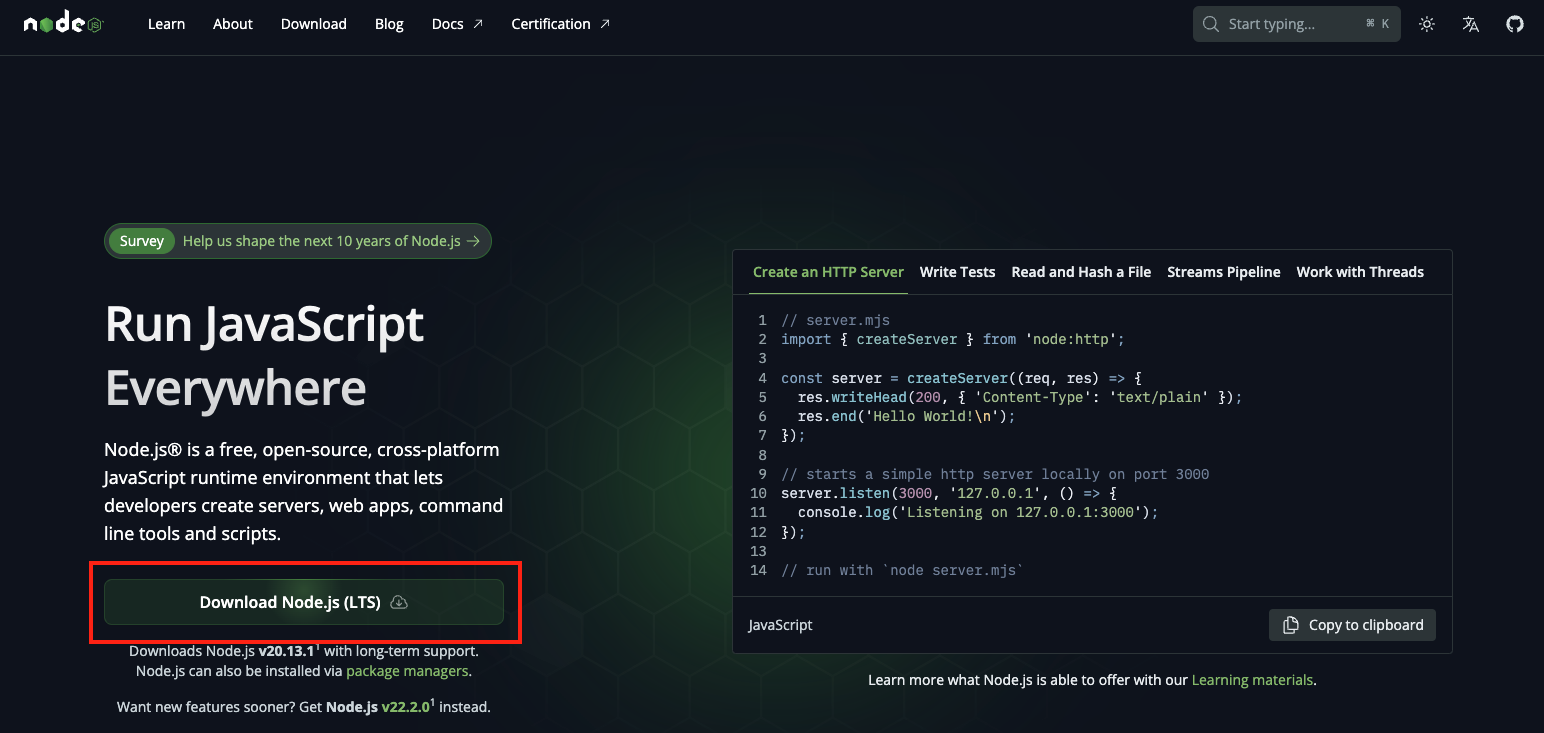Click the clipboard copy icon
This screenshot has height=733, width=1544.
pyautogui.click(x=1291, y=625)
